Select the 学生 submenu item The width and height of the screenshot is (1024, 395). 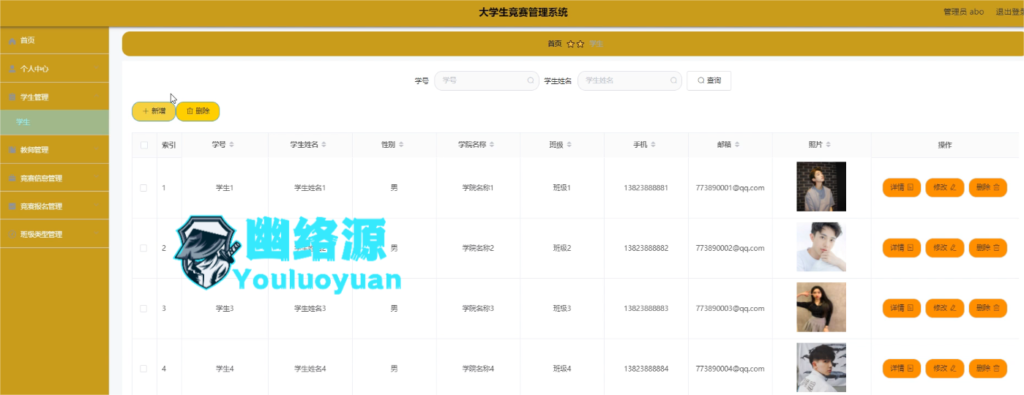click(54, 122)
